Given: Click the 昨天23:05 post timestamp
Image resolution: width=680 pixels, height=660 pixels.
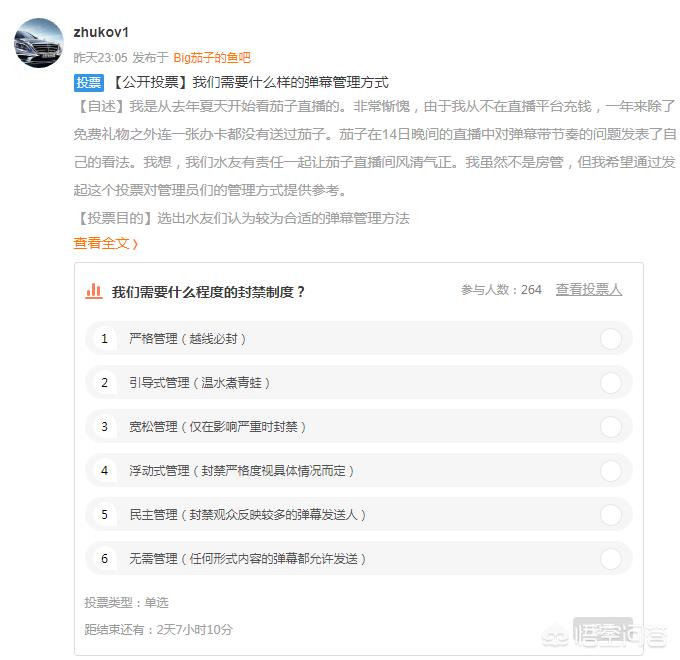Looking at the screenshot, I should coord(100,58).
